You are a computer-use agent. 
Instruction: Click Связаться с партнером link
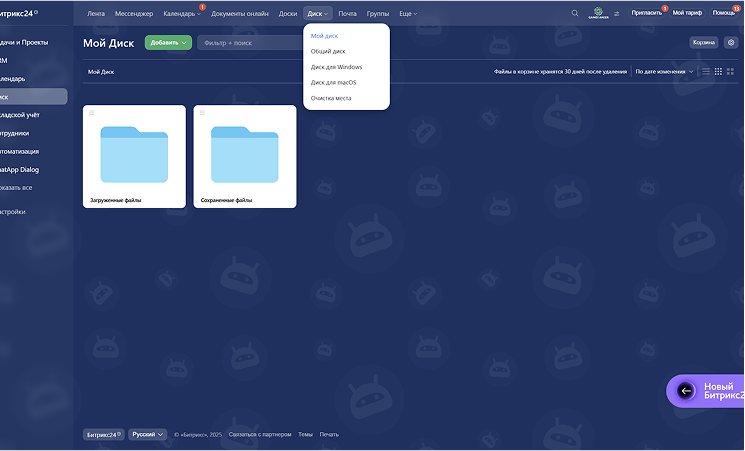[260, 434]
